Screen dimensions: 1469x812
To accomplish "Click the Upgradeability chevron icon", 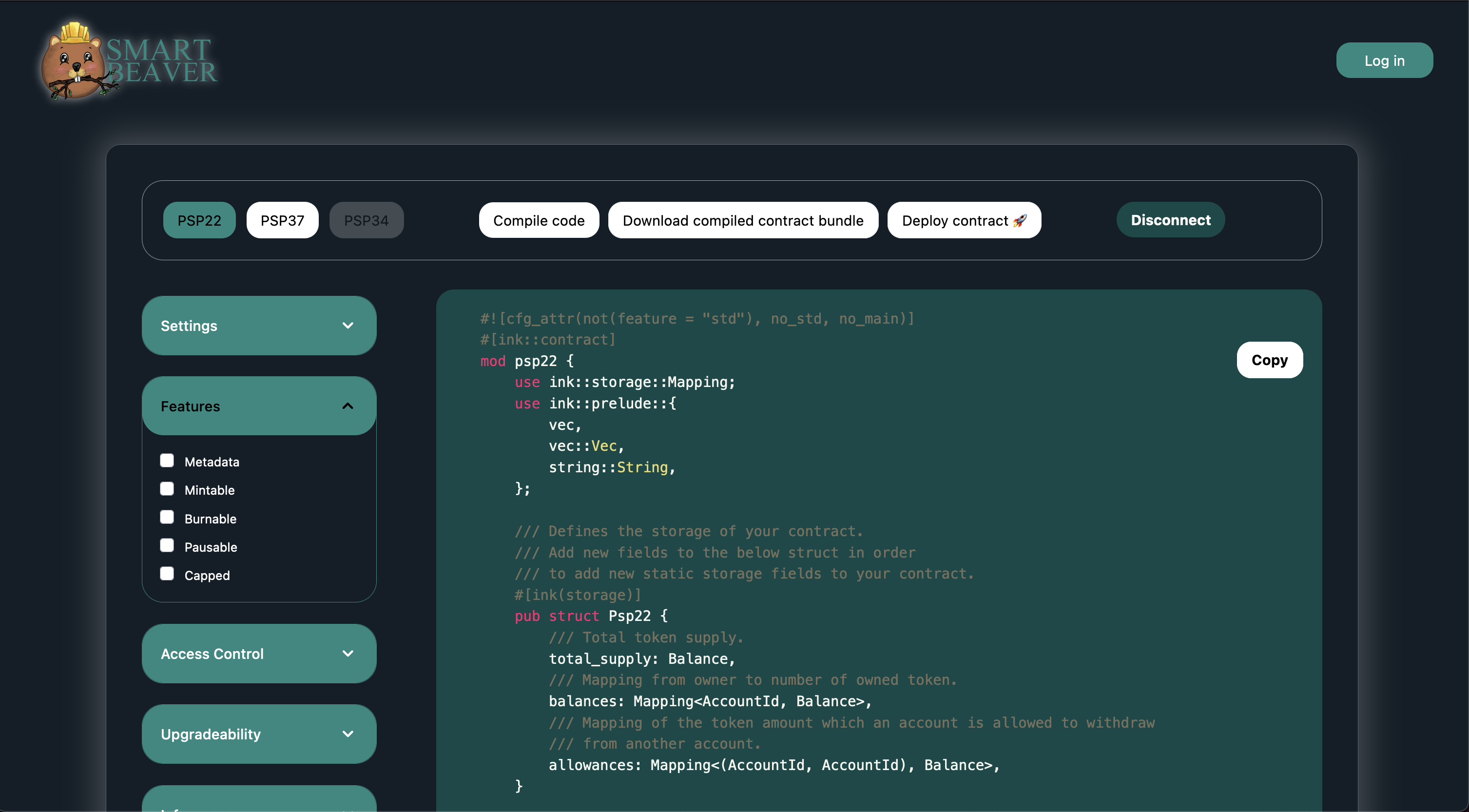I will pos(348,734).
